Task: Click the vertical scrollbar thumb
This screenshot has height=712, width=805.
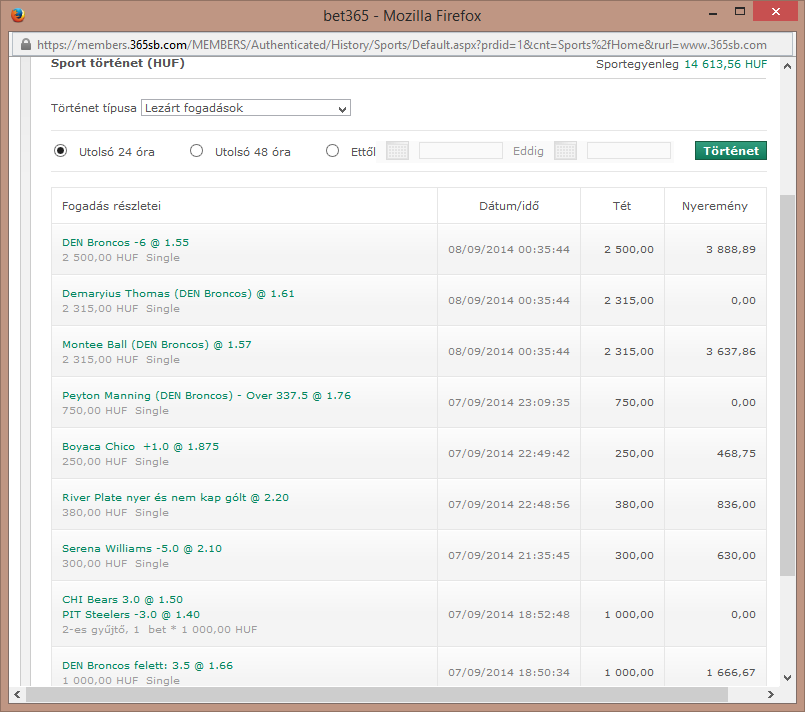Action: tap(787, 385)
